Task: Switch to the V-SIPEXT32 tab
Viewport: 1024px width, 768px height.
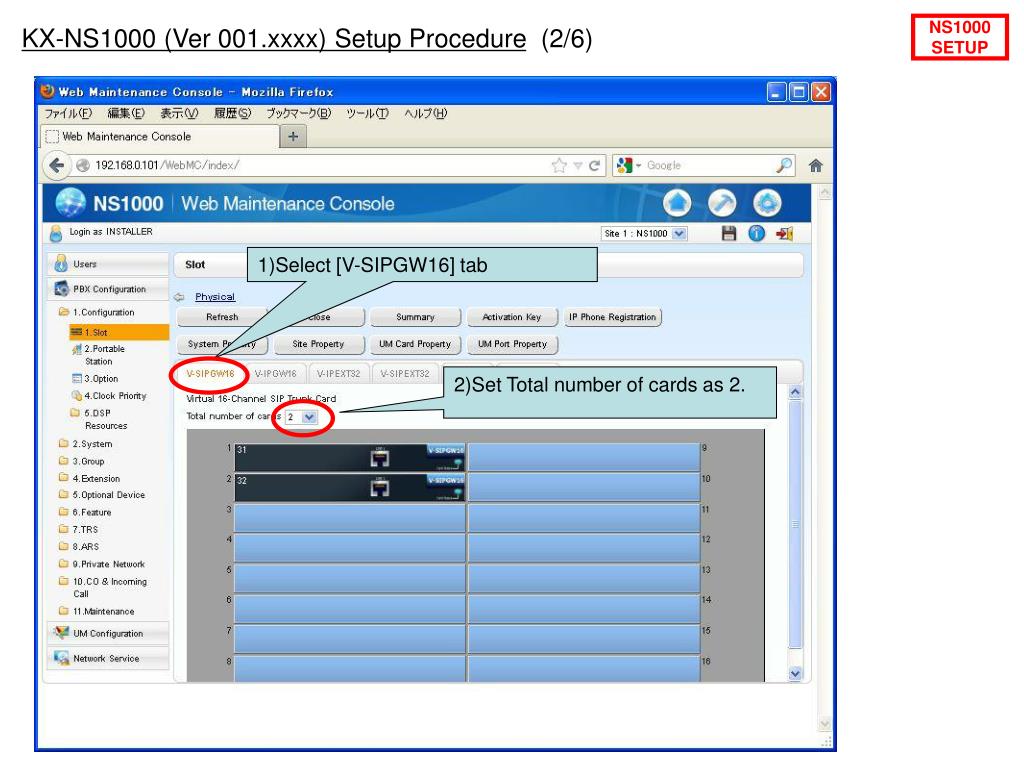Action: [405, 374]
